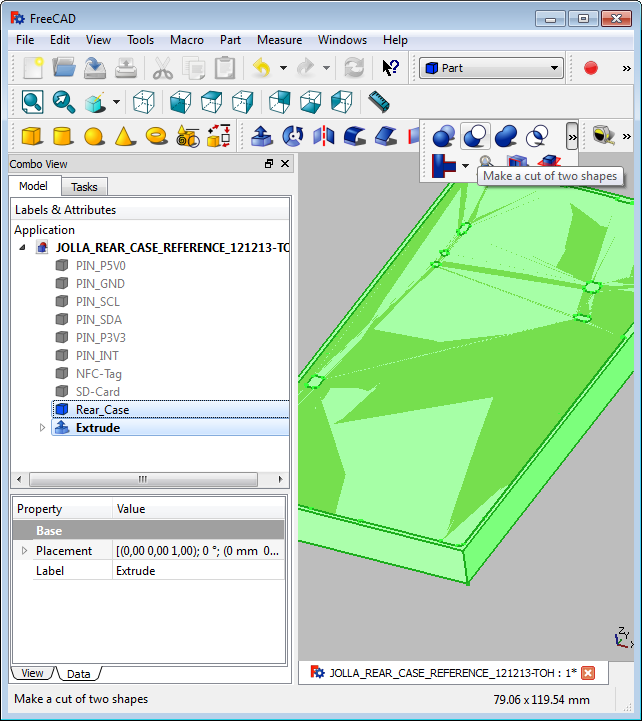
Task: Set rear view
Action: [280, 102]
